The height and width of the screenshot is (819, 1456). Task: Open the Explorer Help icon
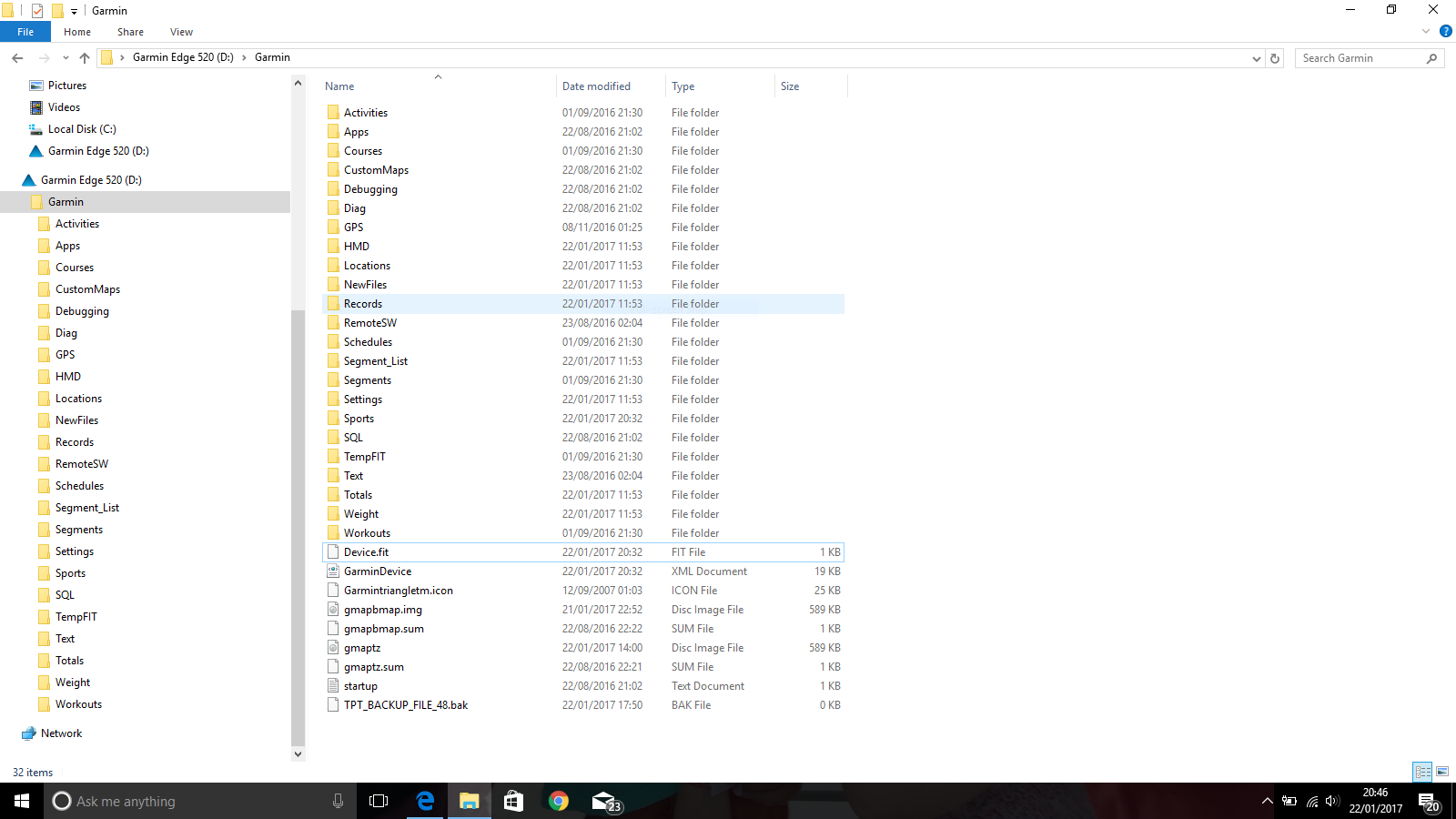(x=1445, y=31)
